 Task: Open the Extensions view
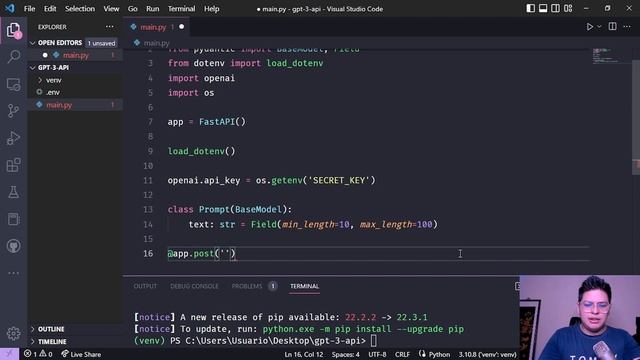(13, 165)
